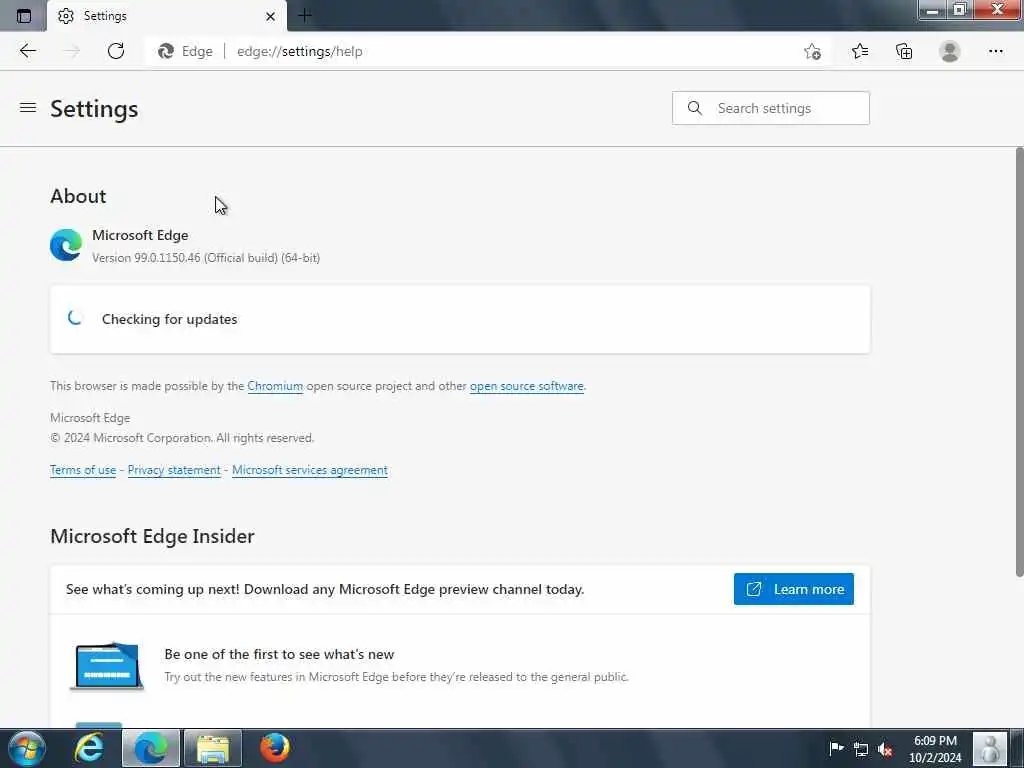Click the Microsoft Edge Insider heading
1024x768 pixels.
coord(152,536)
